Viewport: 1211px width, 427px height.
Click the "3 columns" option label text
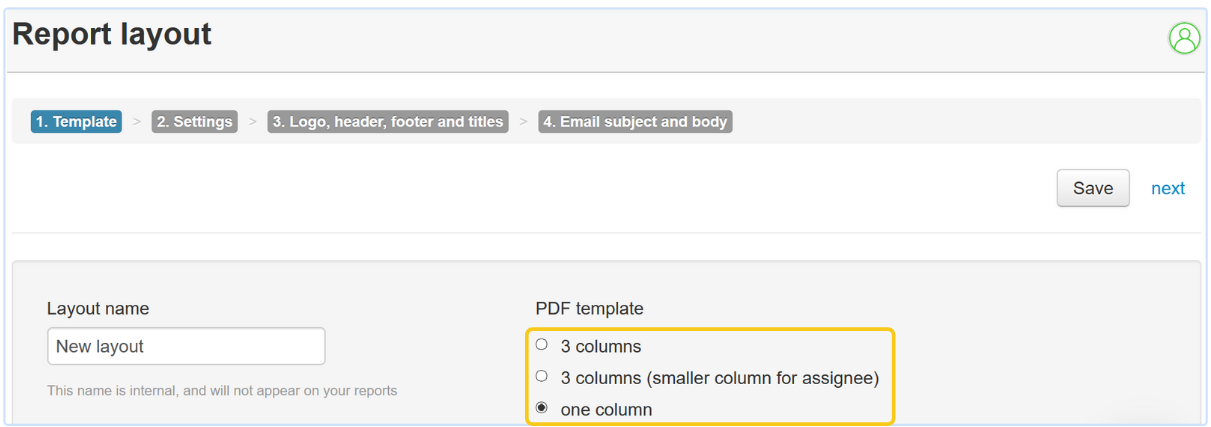tap(601, 347)
